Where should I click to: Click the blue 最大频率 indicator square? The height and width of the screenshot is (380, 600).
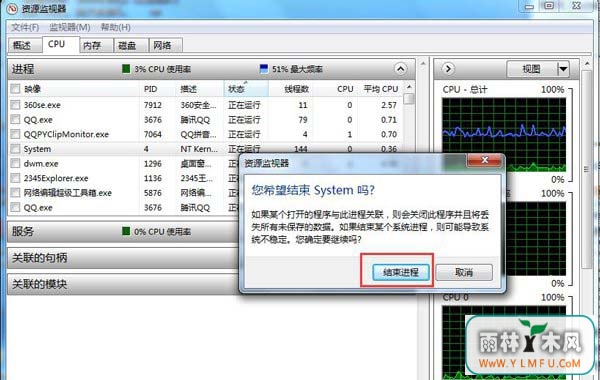point(264,69)
